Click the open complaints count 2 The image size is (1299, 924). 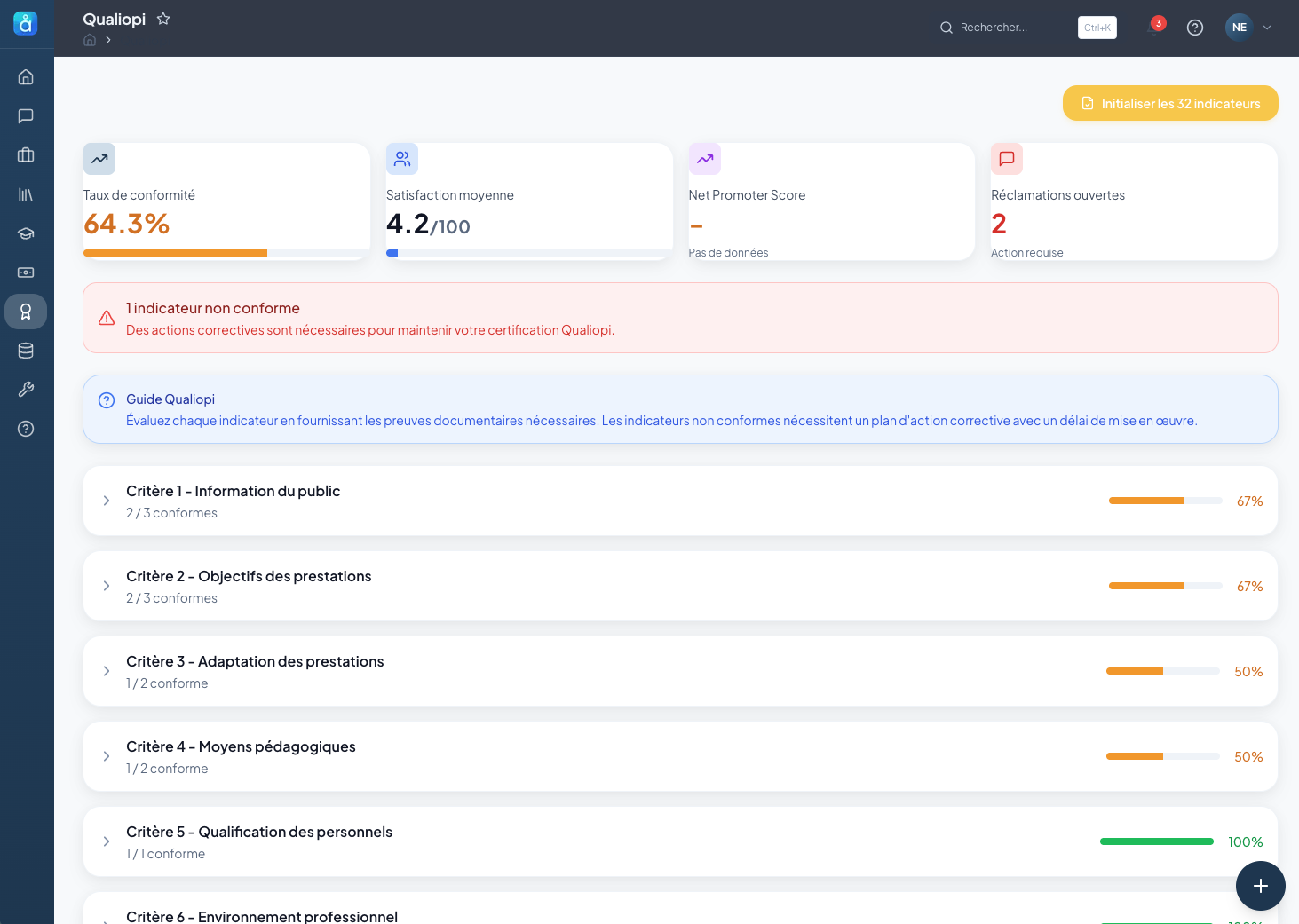point(999,224)
